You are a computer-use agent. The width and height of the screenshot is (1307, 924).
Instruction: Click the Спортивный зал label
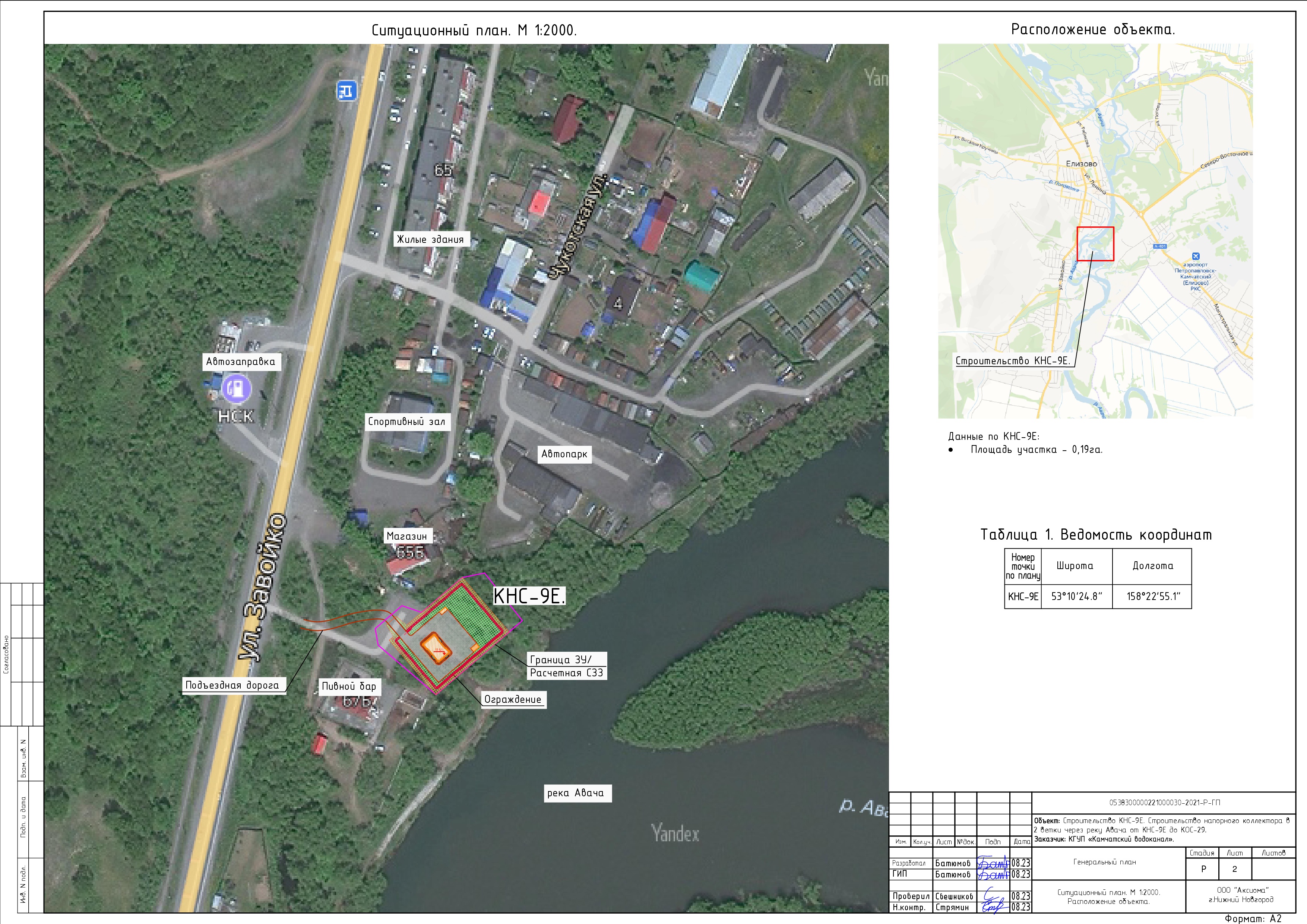[x=406, y=422]
